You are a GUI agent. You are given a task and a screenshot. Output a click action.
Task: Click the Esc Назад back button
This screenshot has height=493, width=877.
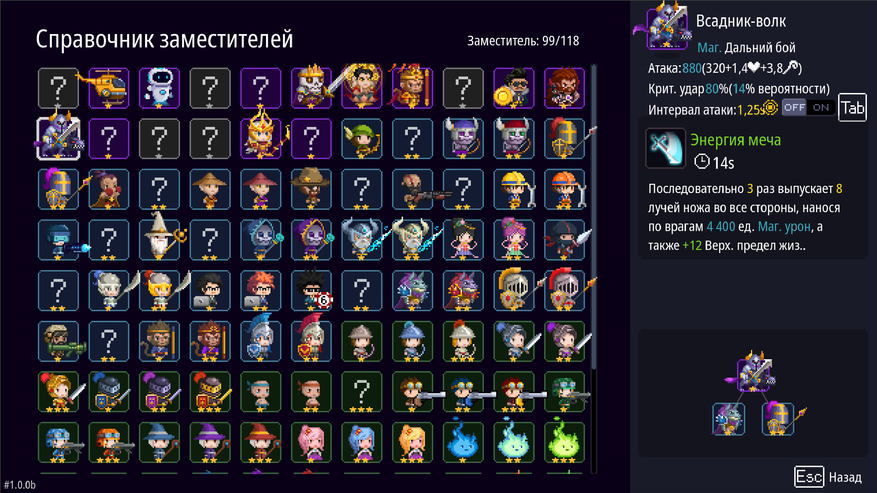828,477
